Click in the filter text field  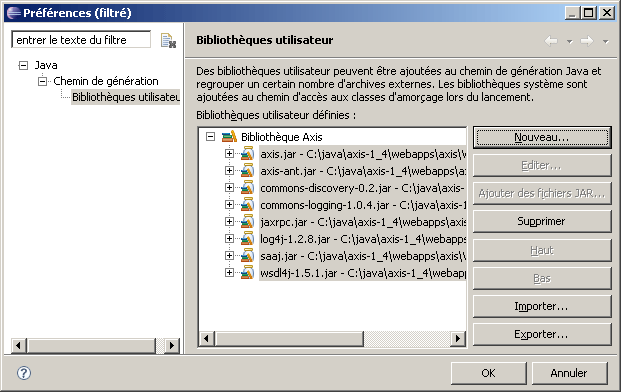(x=81, y=40)
